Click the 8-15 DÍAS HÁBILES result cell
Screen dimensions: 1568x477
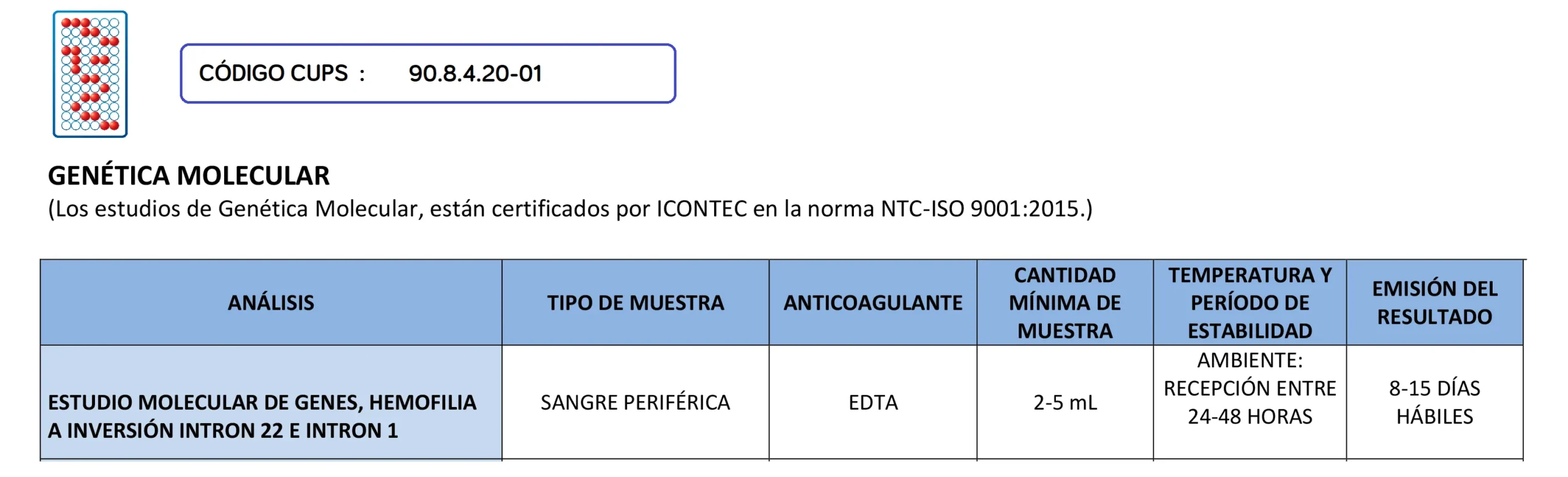tap(1434, 403)
